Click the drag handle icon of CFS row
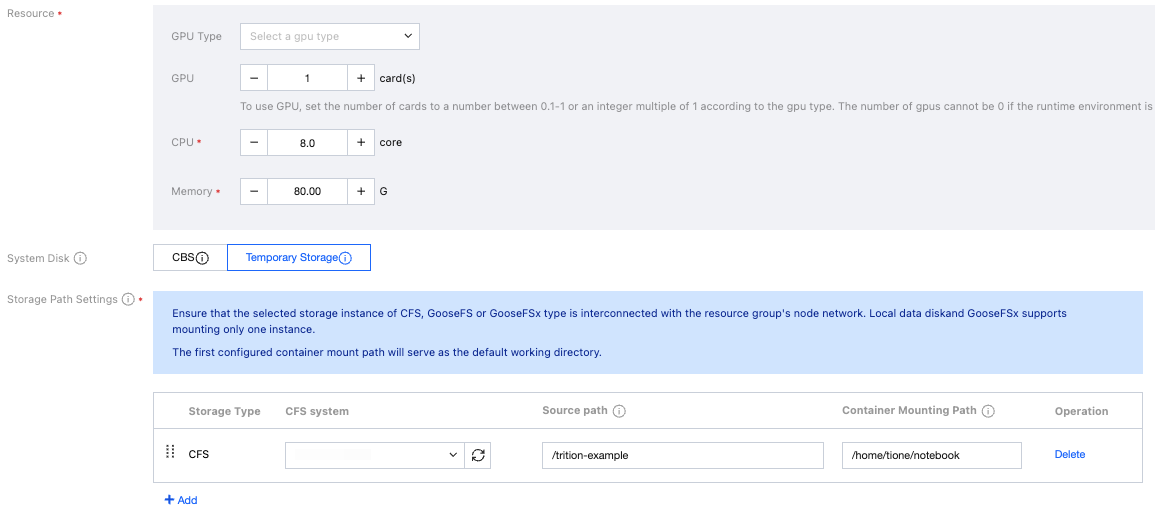 169,452
